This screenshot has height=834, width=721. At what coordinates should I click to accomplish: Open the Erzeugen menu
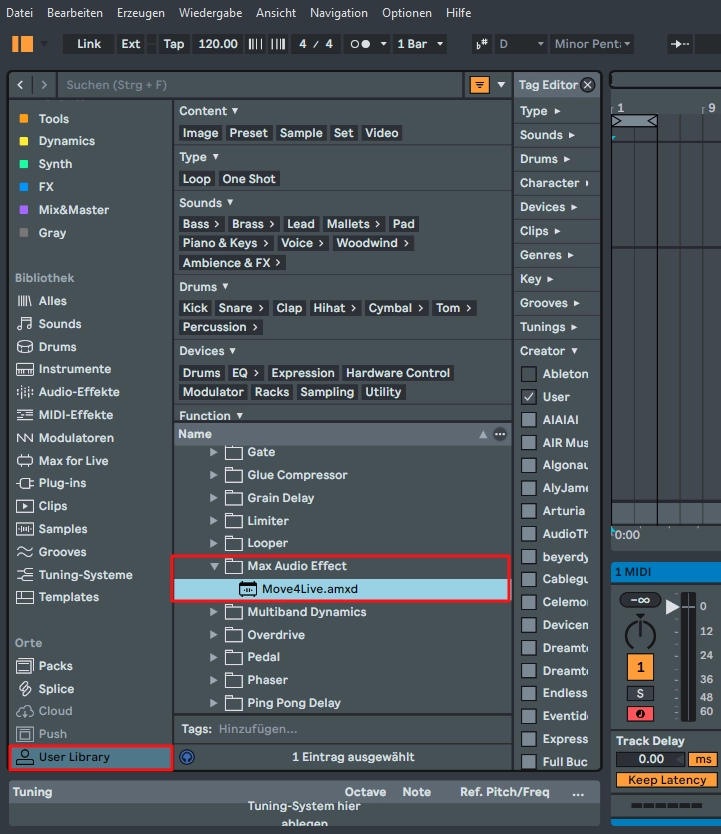[141, 13]
